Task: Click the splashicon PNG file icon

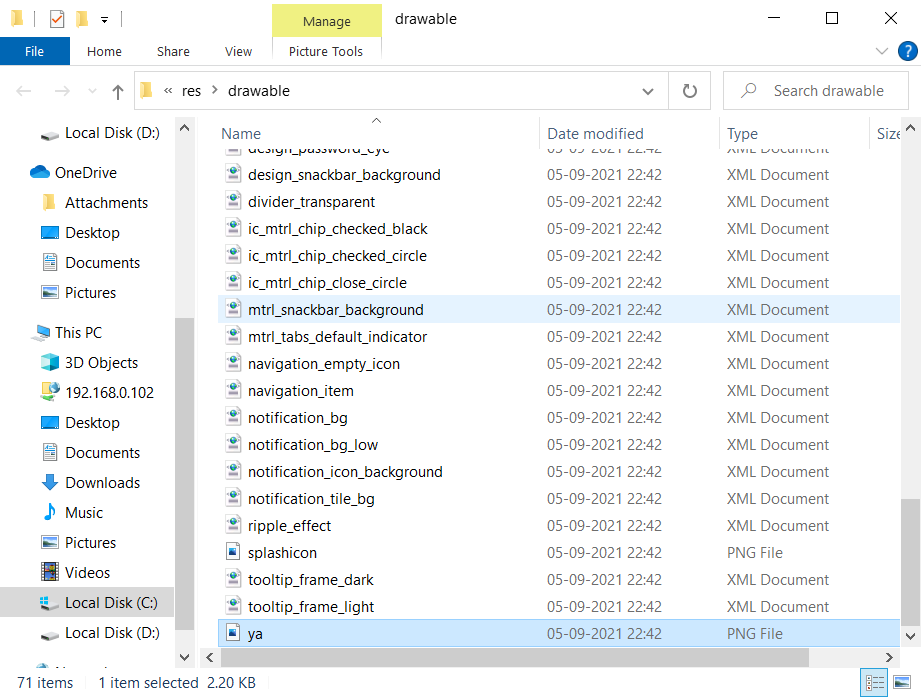Action: pos(233,553)
